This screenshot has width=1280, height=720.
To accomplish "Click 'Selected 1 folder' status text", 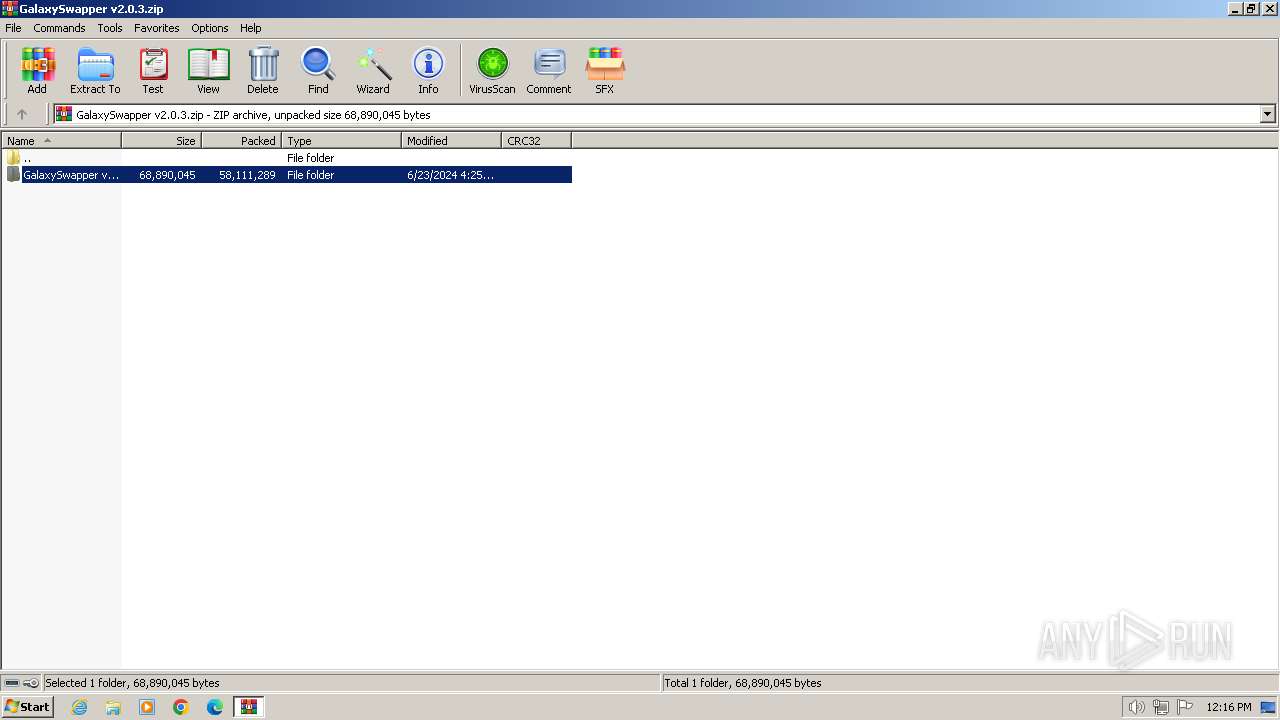I will 132,683.
